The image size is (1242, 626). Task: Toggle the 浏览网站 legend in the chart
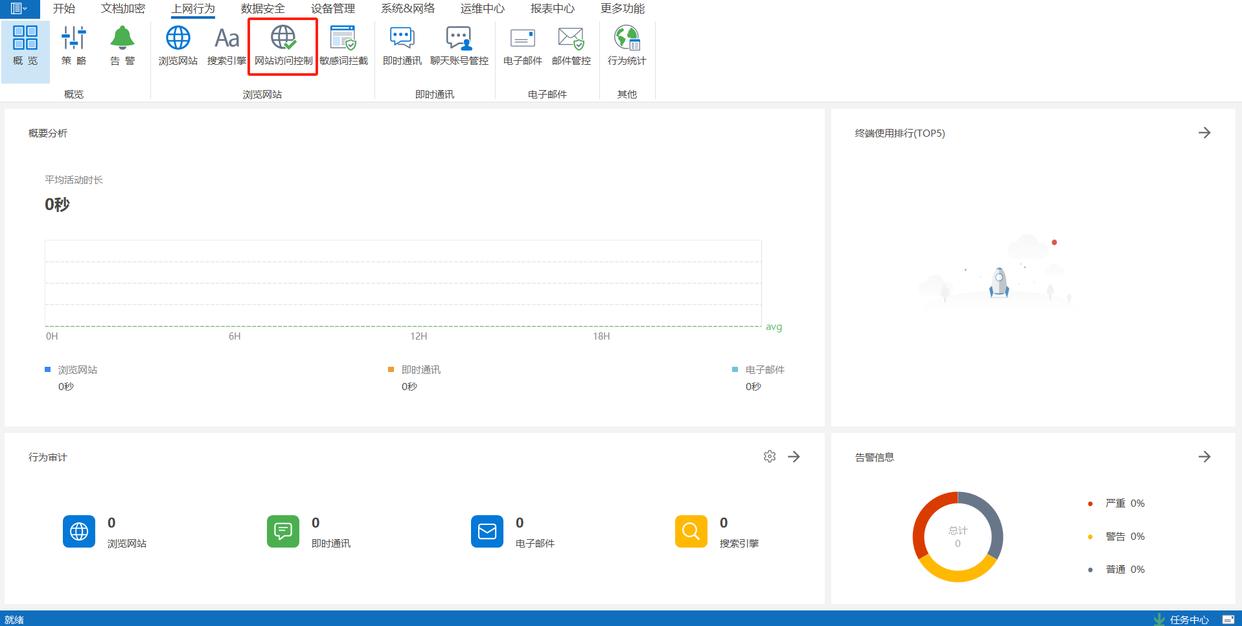[x=72, y=370]
